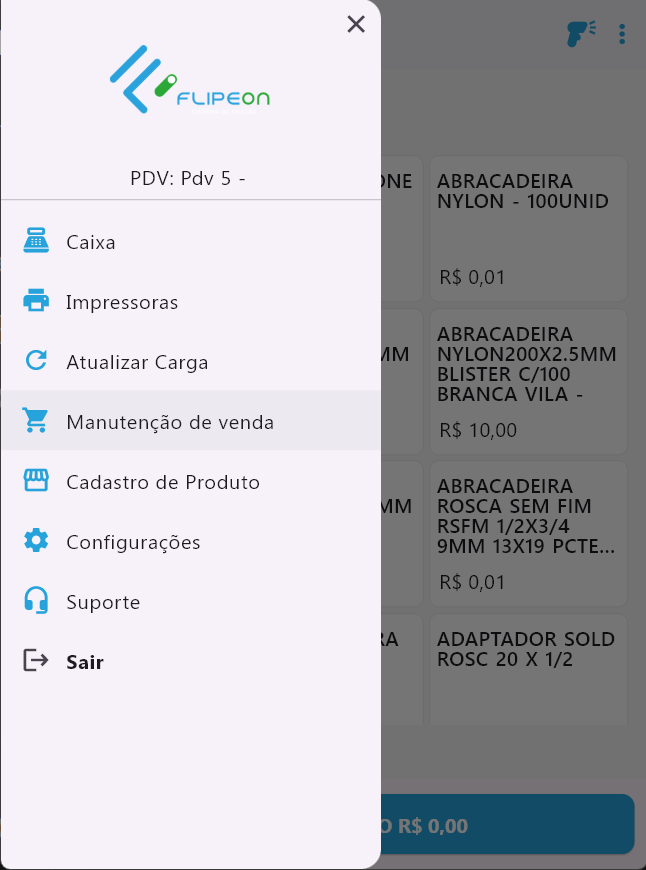Image resolution: width=646 pixels, height=870 pixels.
Task: Click the shopping cart icon
Action: click(x=36, y=421)
